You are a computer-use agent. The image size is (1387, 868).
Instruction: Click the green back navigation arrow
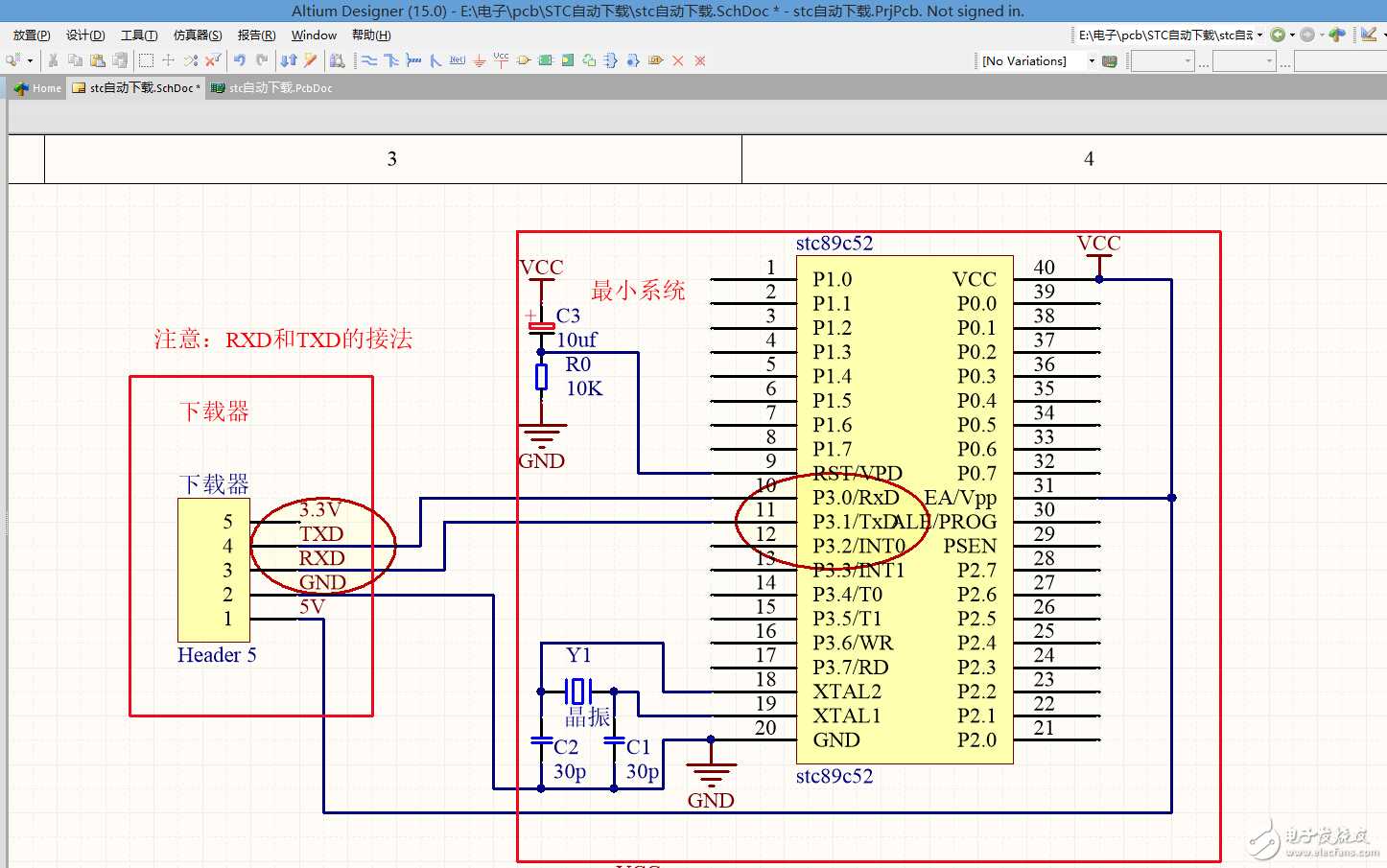pos(1277,35)
